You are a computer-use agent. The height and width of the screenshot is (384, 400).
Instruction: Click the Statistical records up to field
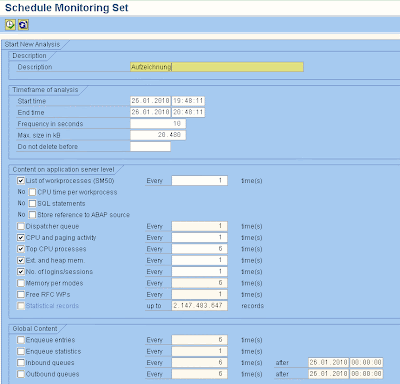(x=199, y=306)
